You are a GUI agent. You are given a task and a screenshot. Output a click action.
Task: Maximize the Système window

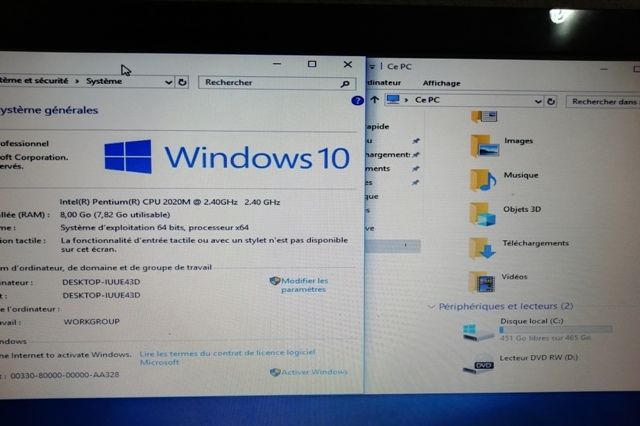[312, 64]
